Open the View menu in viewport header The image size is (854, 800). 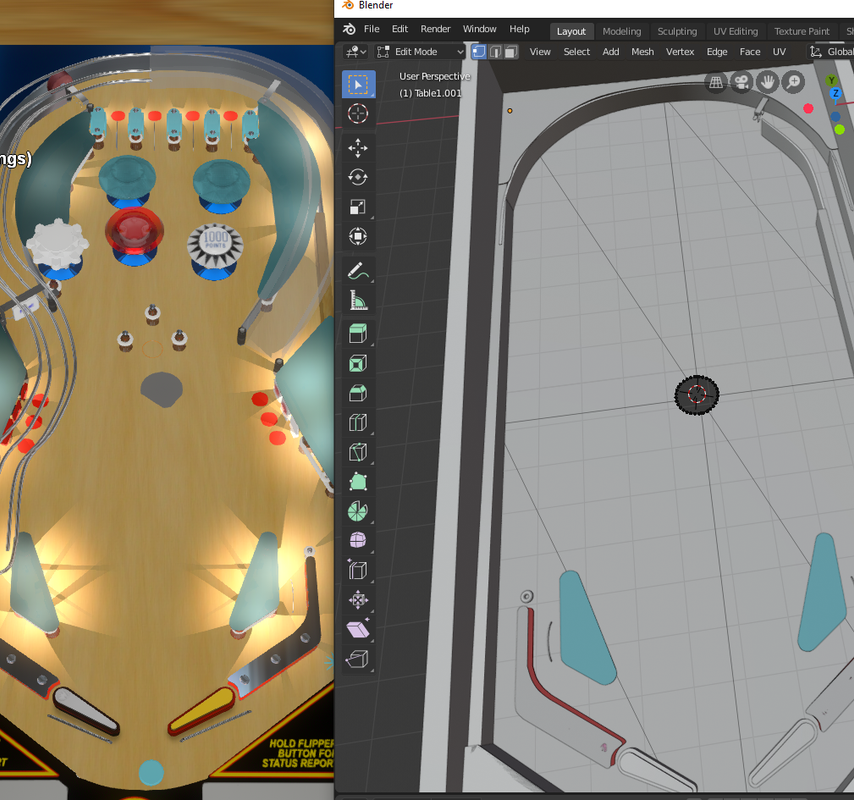pos(540,52)
